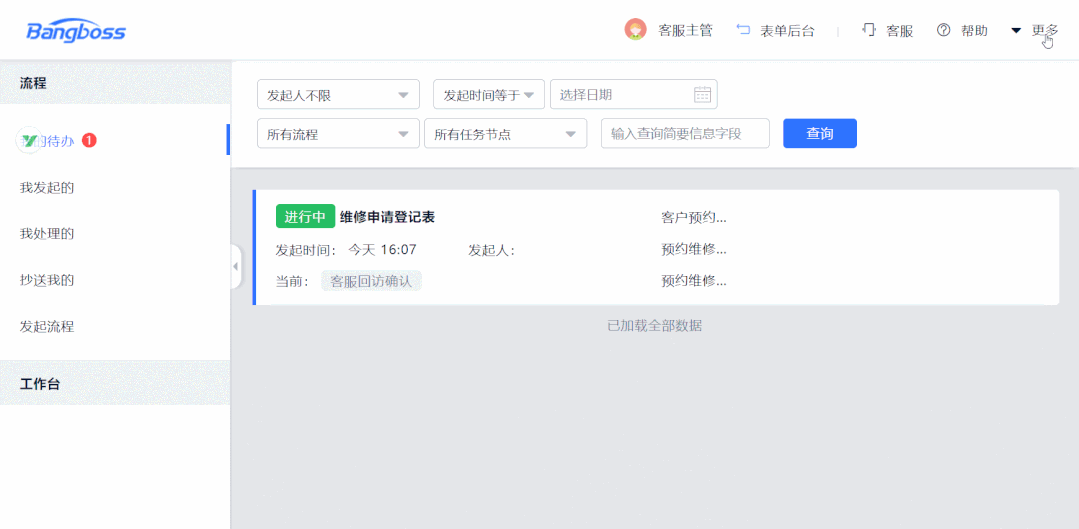Click the red notification badge on 待办

89,141
